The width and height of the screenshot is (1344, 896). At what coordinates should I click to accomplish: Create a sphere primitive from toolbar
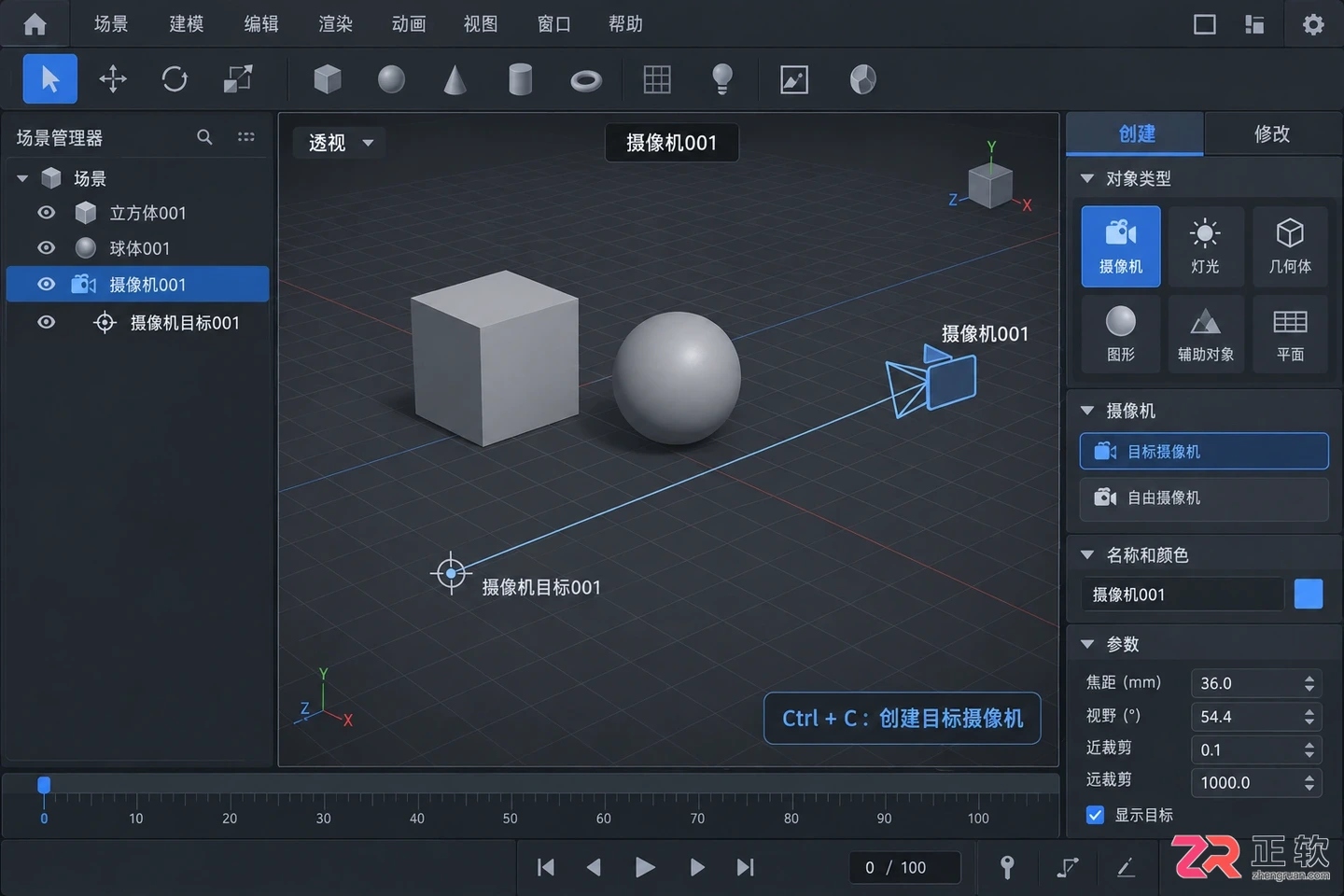click(x=391, y=79)
